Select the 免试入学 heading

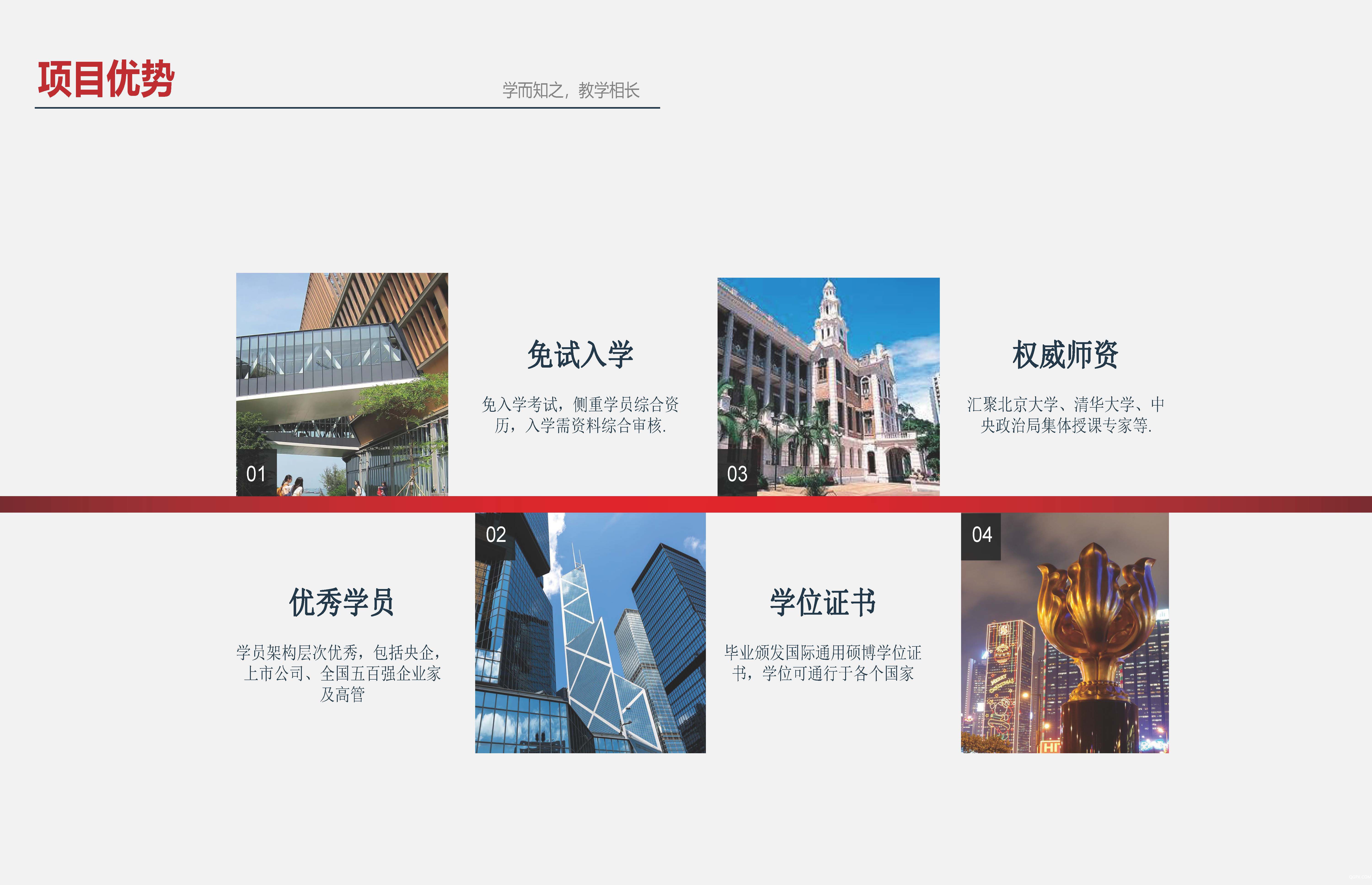pyautogui.click(x=580, y=354)
